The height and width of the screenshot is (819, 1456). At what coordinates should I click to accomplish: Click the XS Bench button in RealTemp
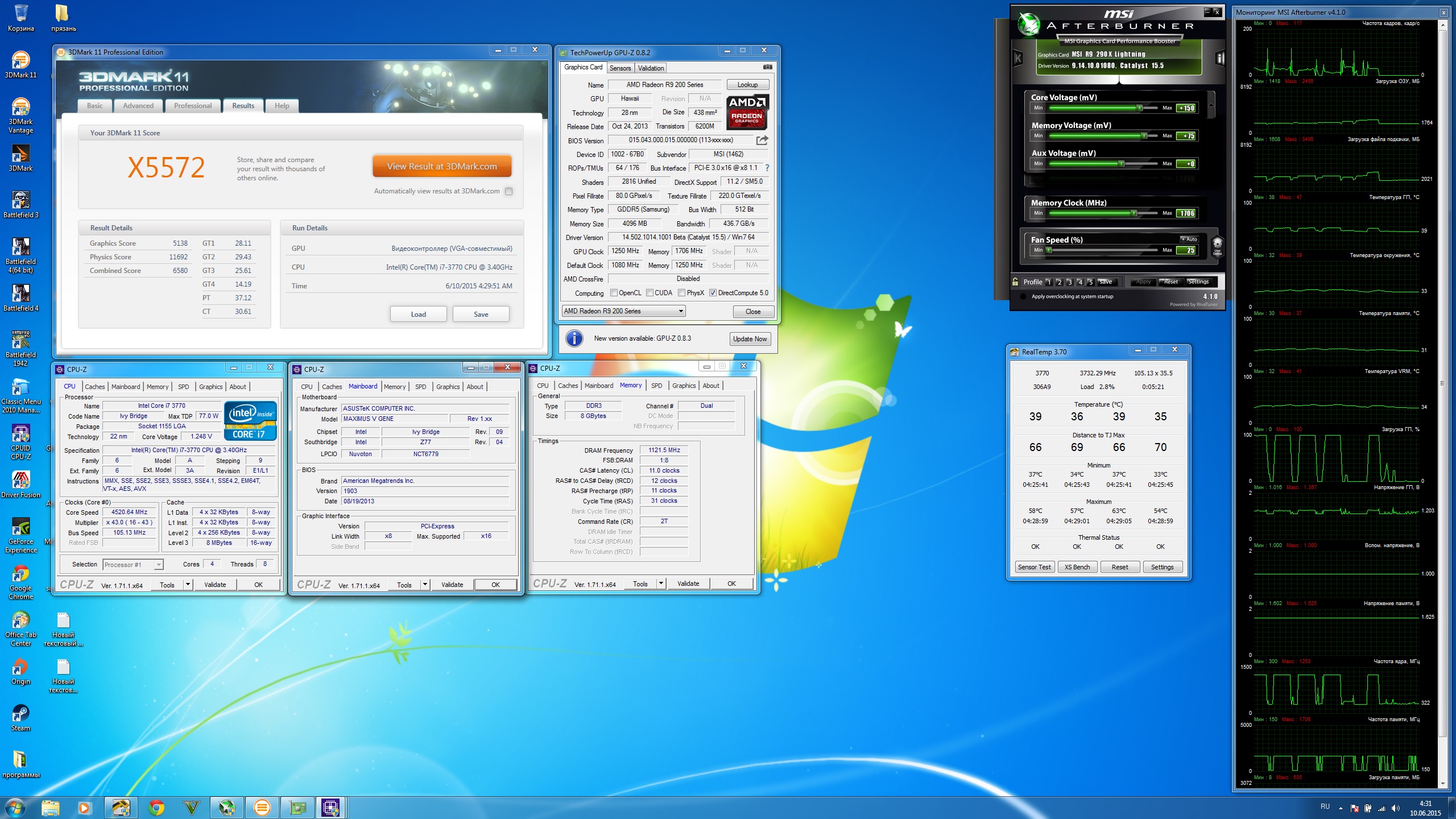coord(1077,567)
